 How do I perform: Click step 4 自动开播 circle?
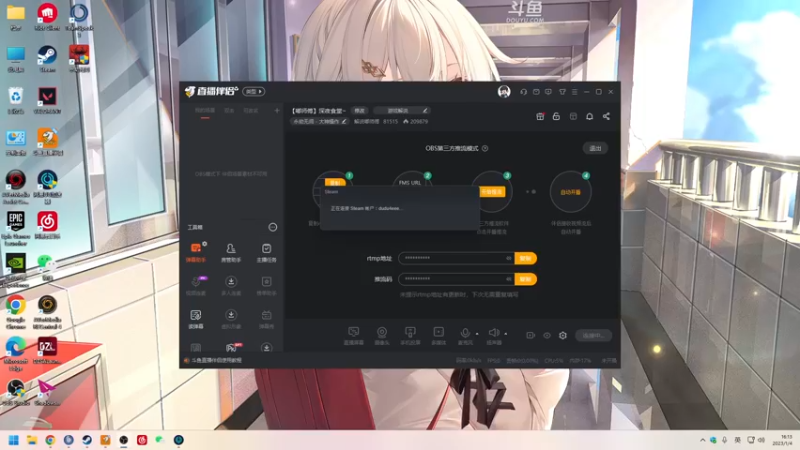tap(570, 192)
